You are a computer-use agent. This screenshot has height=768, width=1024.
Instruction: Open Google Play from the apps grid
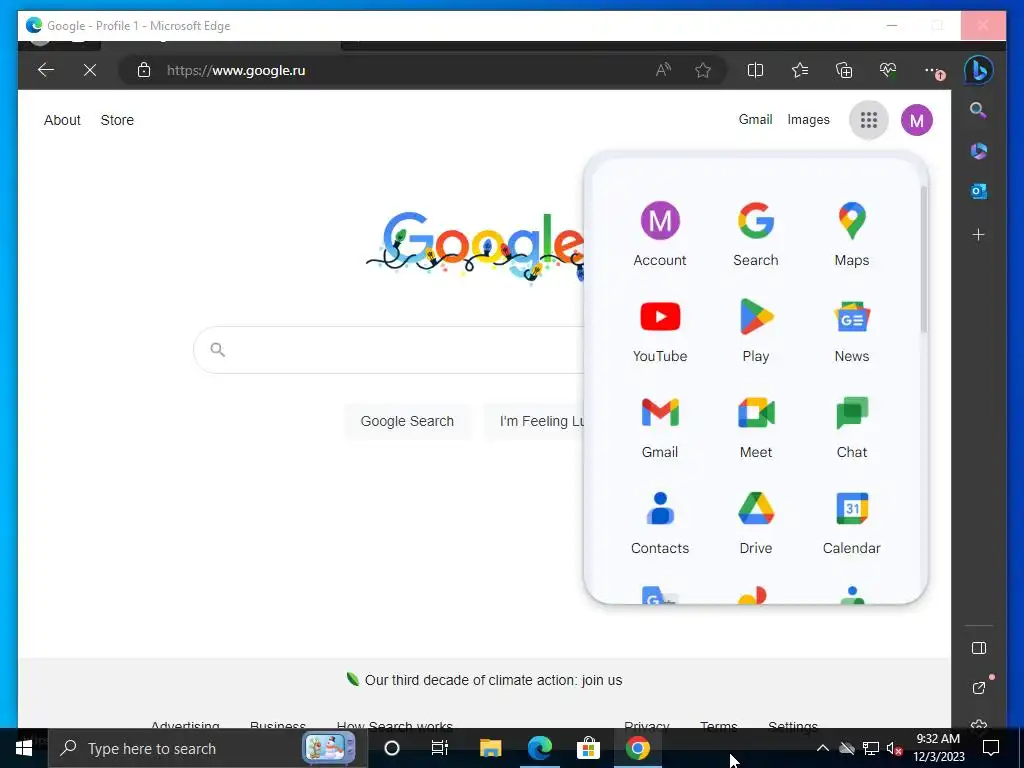(x=756, y=330)
